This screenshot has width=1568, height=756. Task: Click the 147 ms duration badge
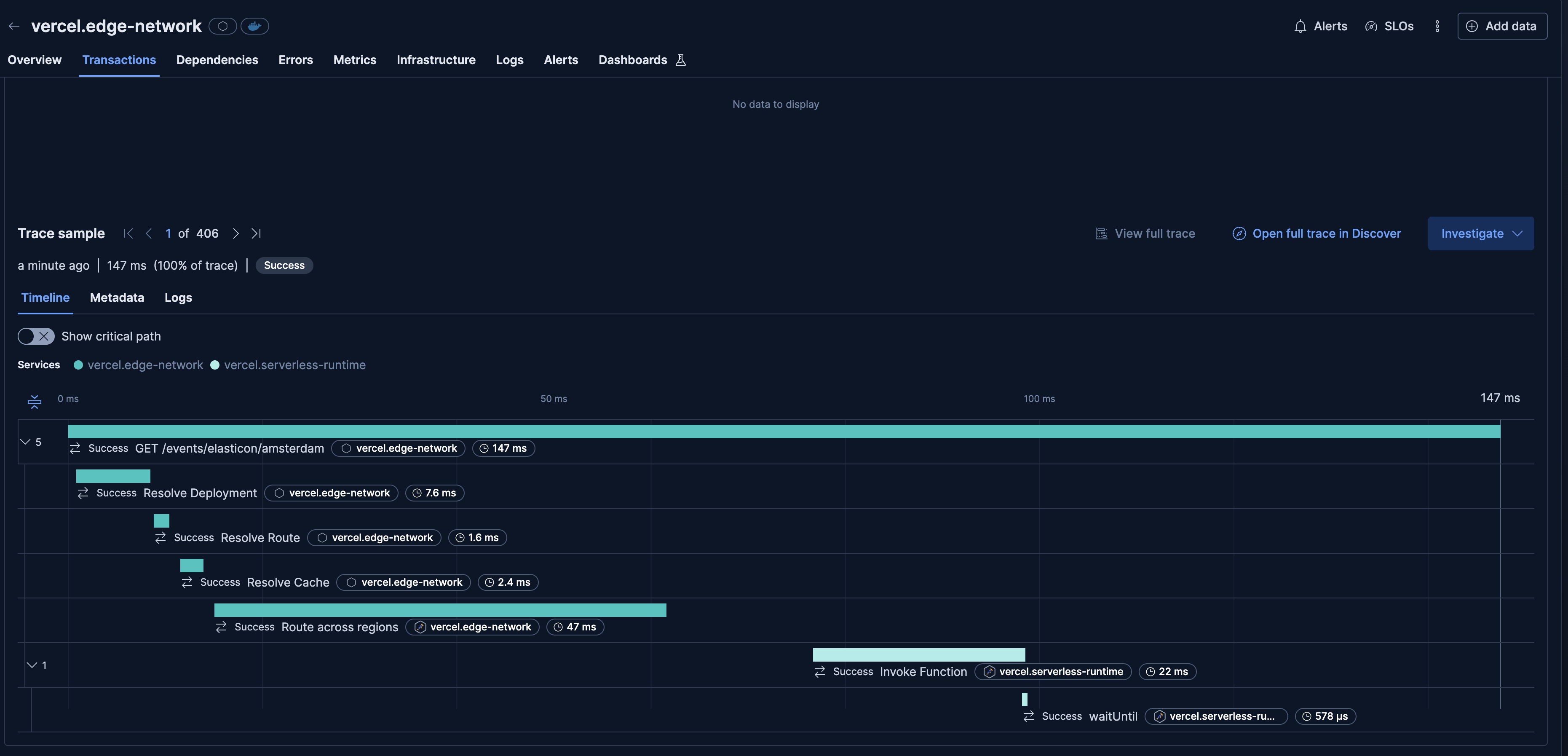click(x=503, y=449)
